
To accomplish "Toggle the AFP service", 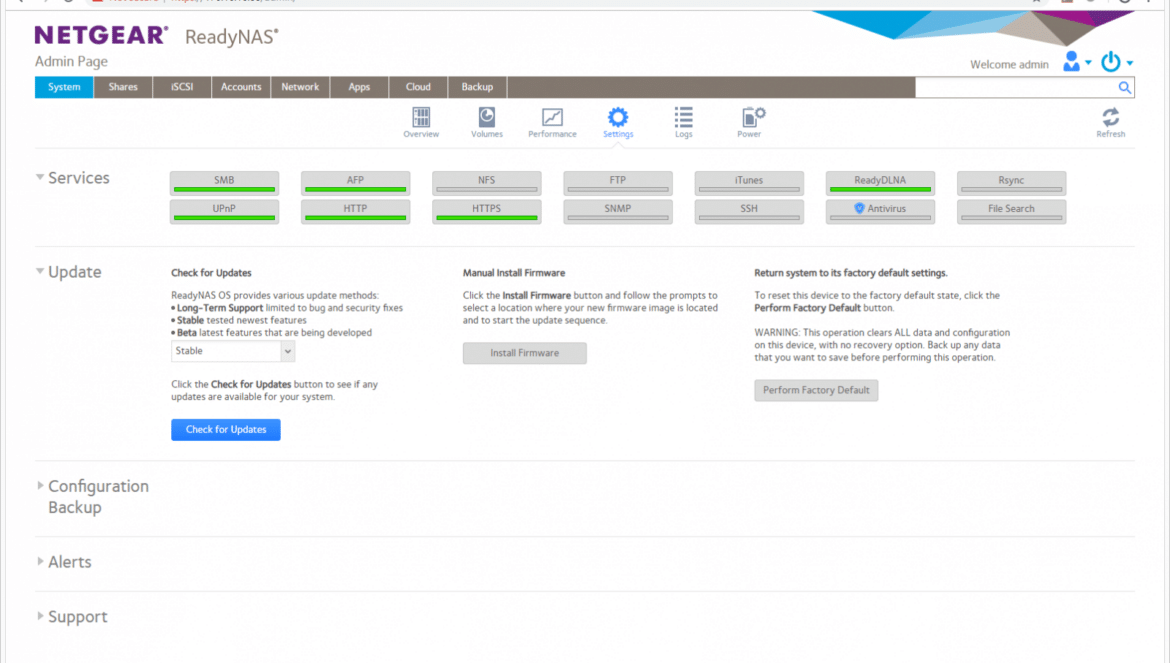I will [x=355, y=183].
